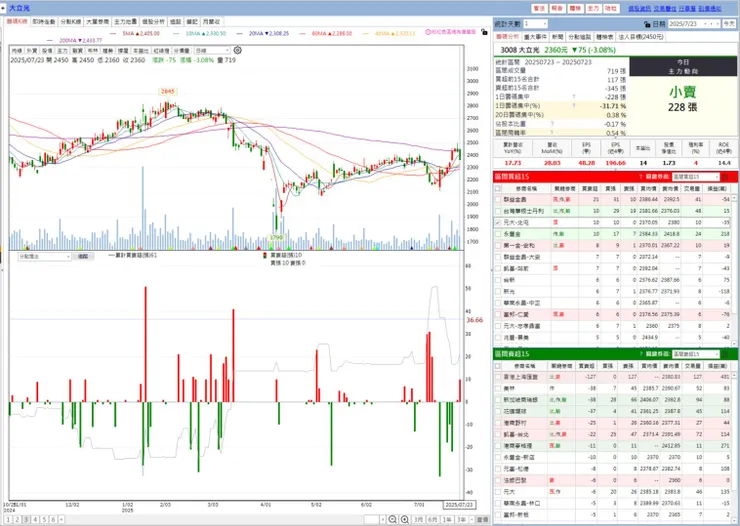Switch to the 即時走勢 tab
The image size is (740, 526).
pyautogui.click(x=43, y=22)
